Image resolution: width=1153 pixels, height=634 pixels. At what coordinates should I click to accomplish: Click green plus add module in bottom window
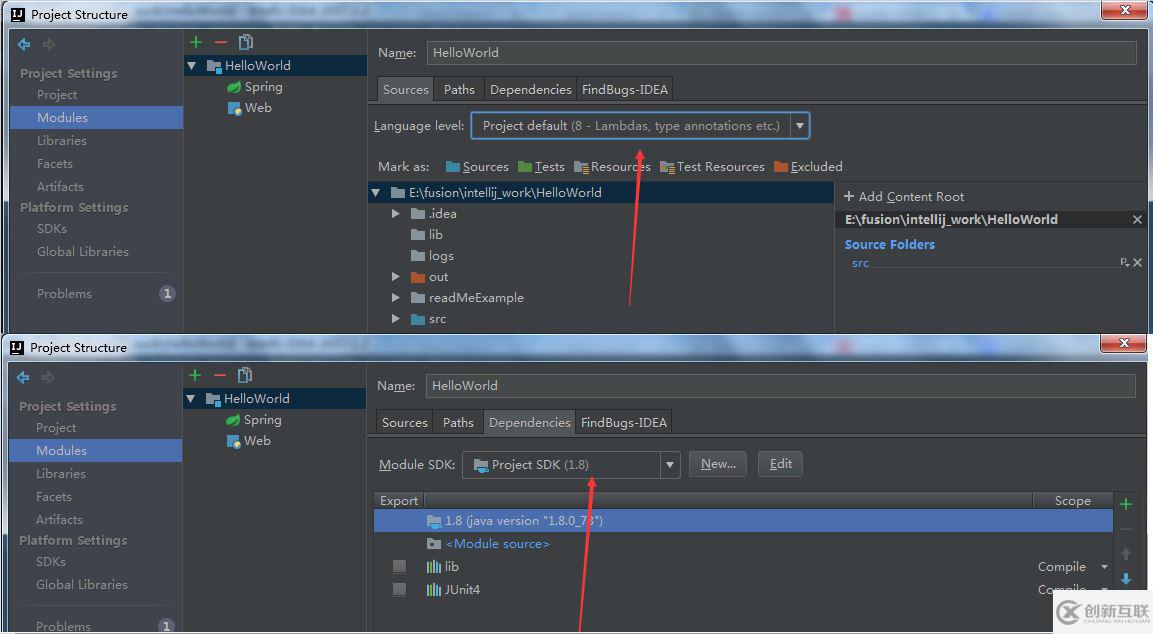tap(195, 375)
